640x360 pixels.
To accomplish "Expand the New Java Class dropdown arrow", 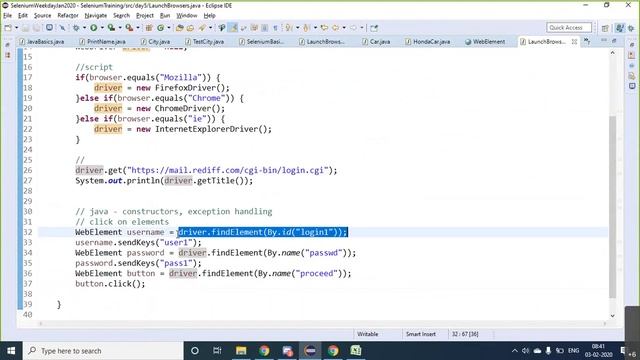I will coord(169,28).
